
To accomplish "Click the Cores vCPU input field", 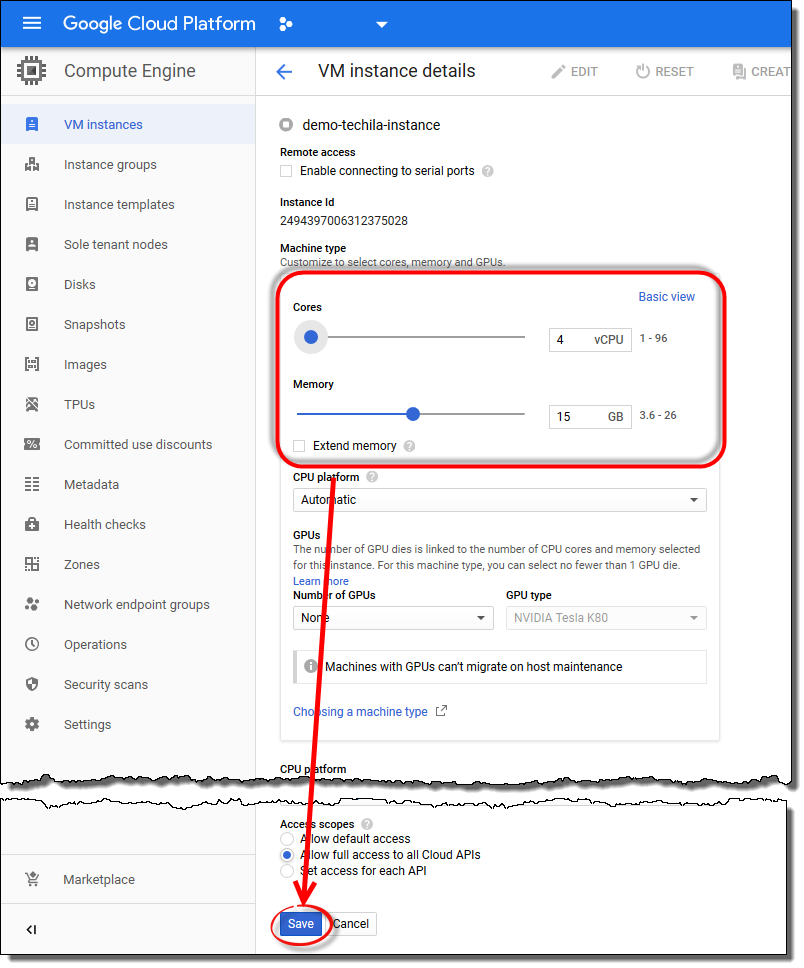I will [572, 340].
